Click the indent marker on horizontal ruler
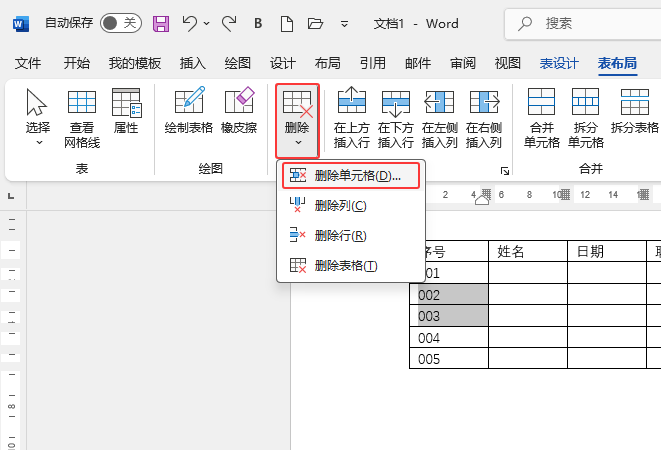Image resolution: width=661 pixels, height=450 pixels. pos(482,200)
